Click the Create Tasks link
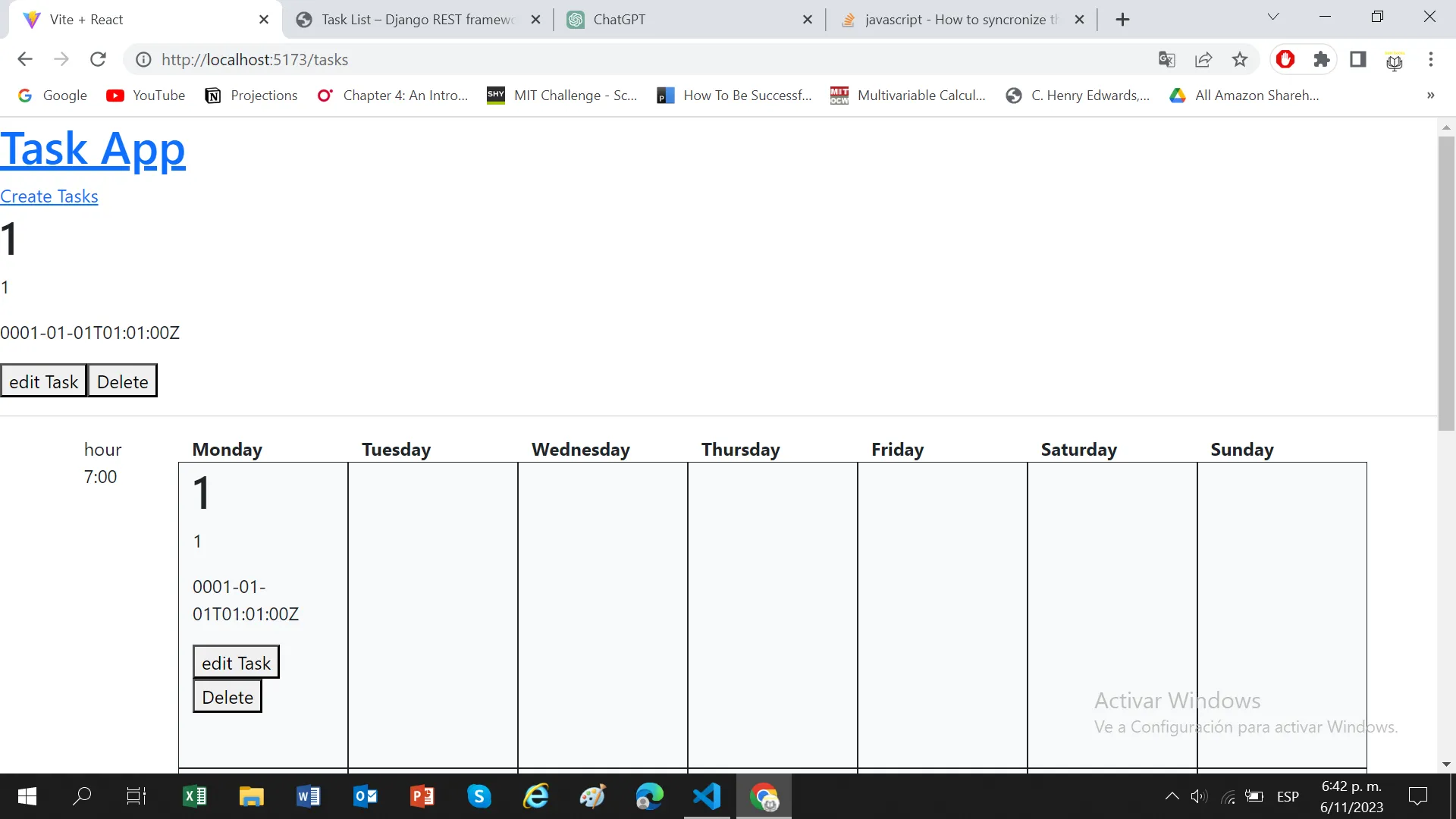1456x819 pixels. pyautogui.click(x=49, y=196)
